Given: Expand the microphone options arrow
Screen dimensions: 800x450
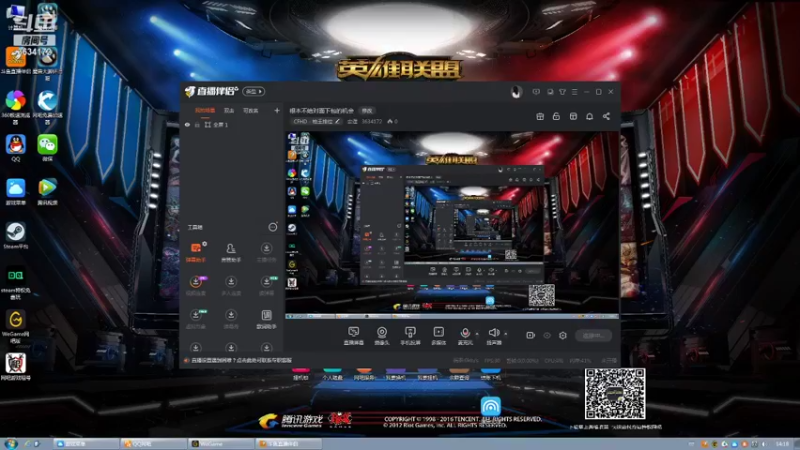Looking at the screenshot, I should coord(477,334).
